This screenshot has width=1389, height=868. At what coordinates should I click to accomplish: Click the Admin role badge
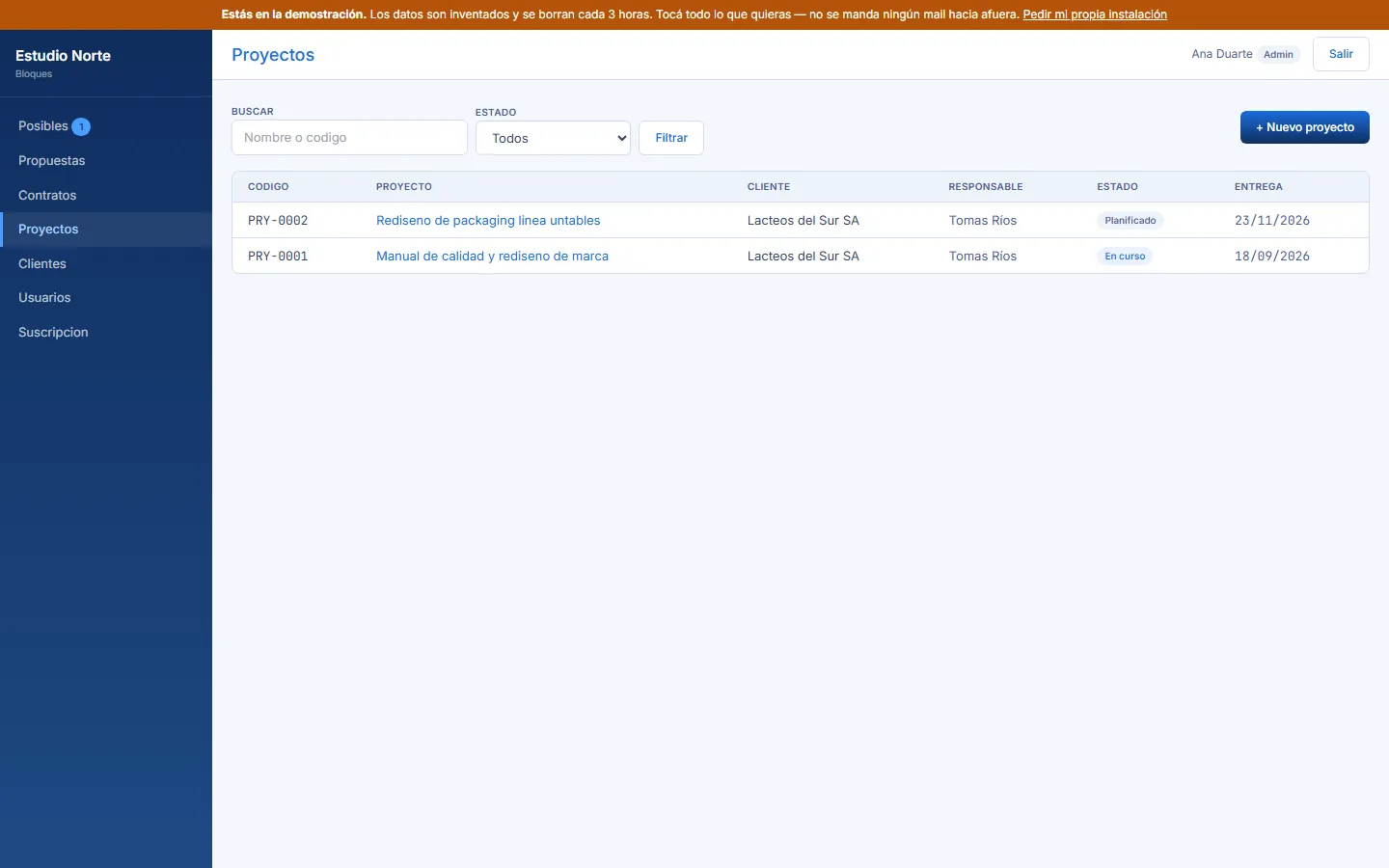(1278, 55)
